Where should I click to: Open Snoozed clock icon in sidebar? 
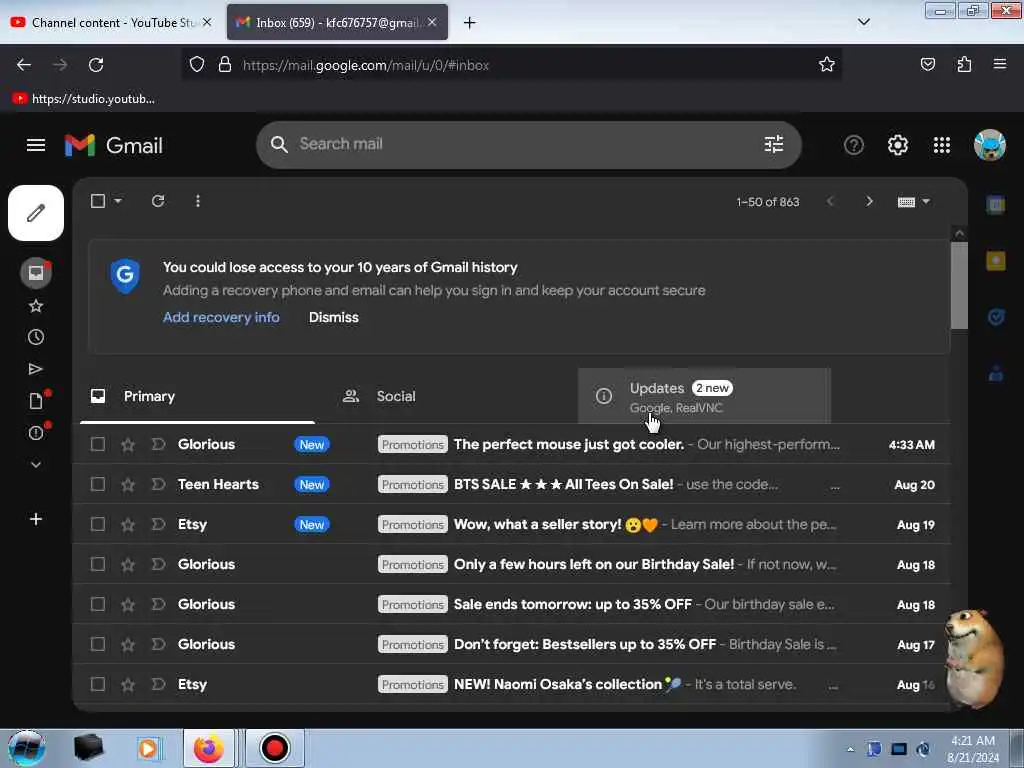tap(36, 337)
